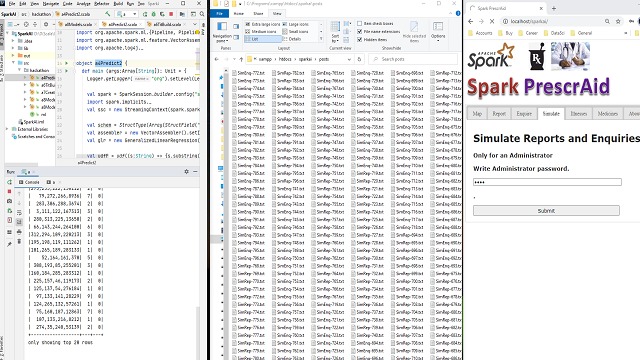
Task: Collapse the src folder in Project tree
Action: tap(13, 63)
